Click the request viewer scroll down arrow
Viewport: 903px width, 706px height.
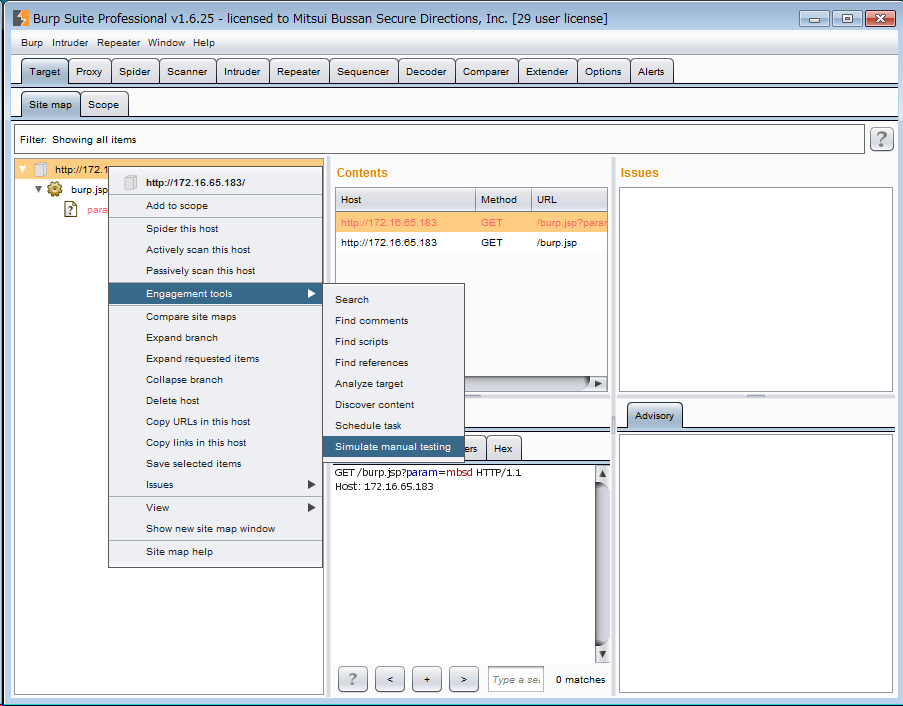[x=602, y=654]
